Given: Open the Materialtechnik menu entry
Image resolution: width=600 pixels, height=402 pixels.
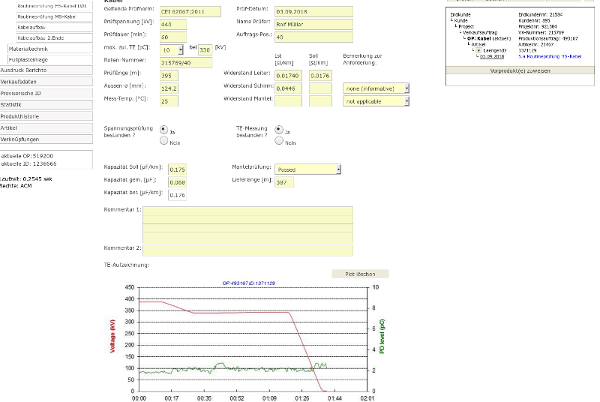Looking at the screenshot, I should (x=50, y=49).
